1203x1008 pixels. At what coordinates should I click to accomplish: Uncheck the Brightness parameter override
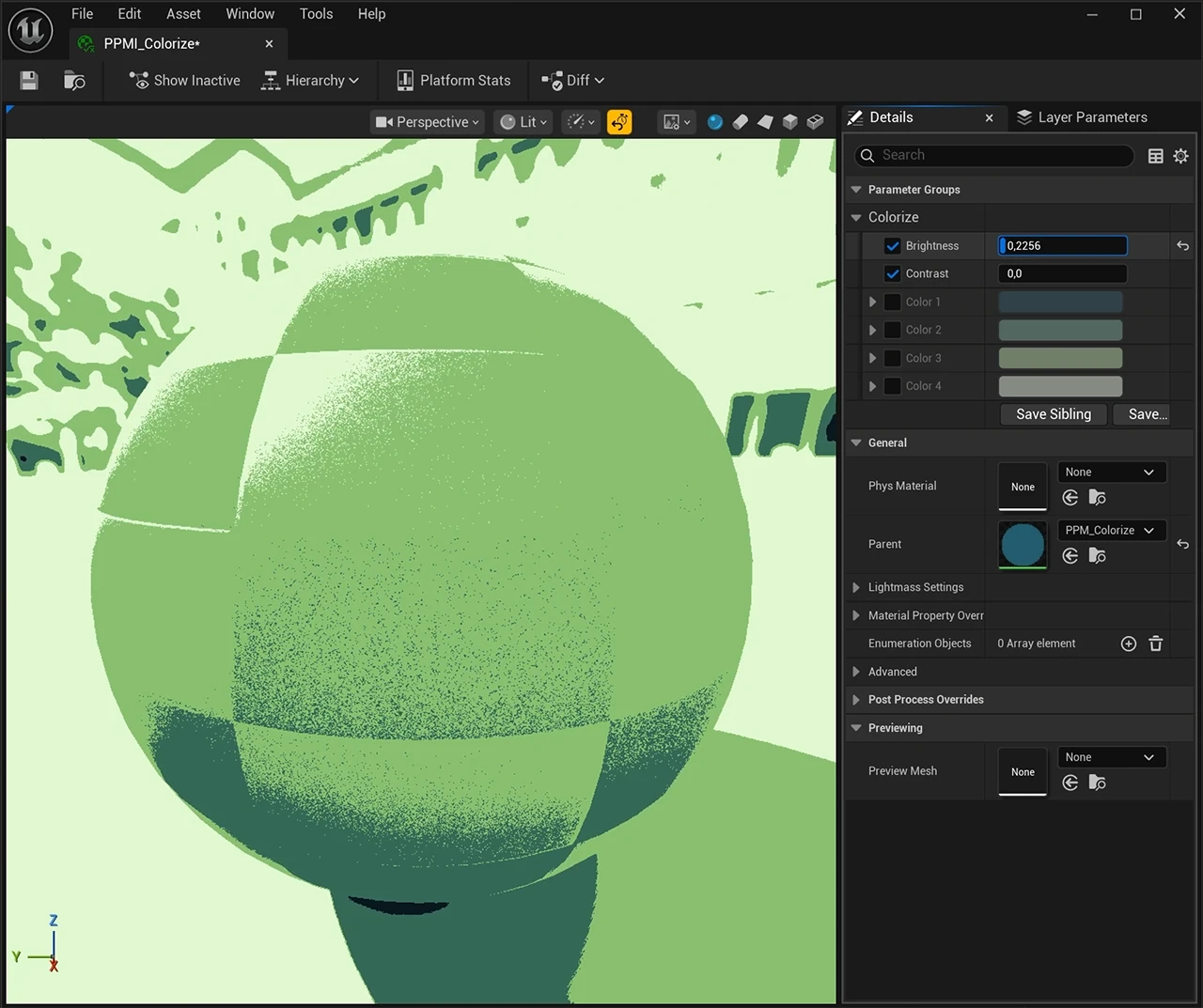click(x=893, y=246)
